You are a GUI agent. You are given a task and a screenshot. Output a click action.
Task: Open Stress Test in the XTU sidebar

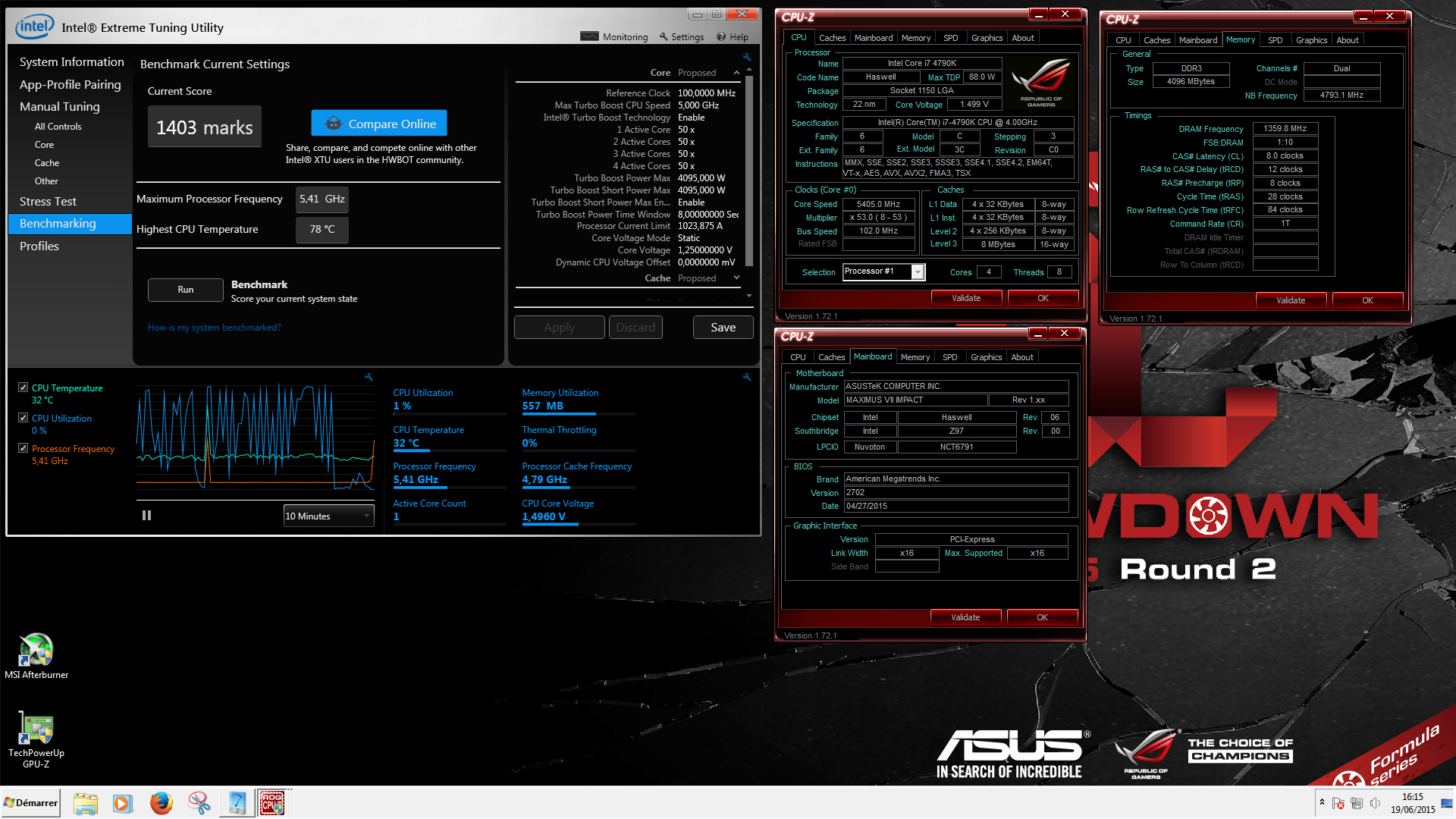click(x=49, y=202)
